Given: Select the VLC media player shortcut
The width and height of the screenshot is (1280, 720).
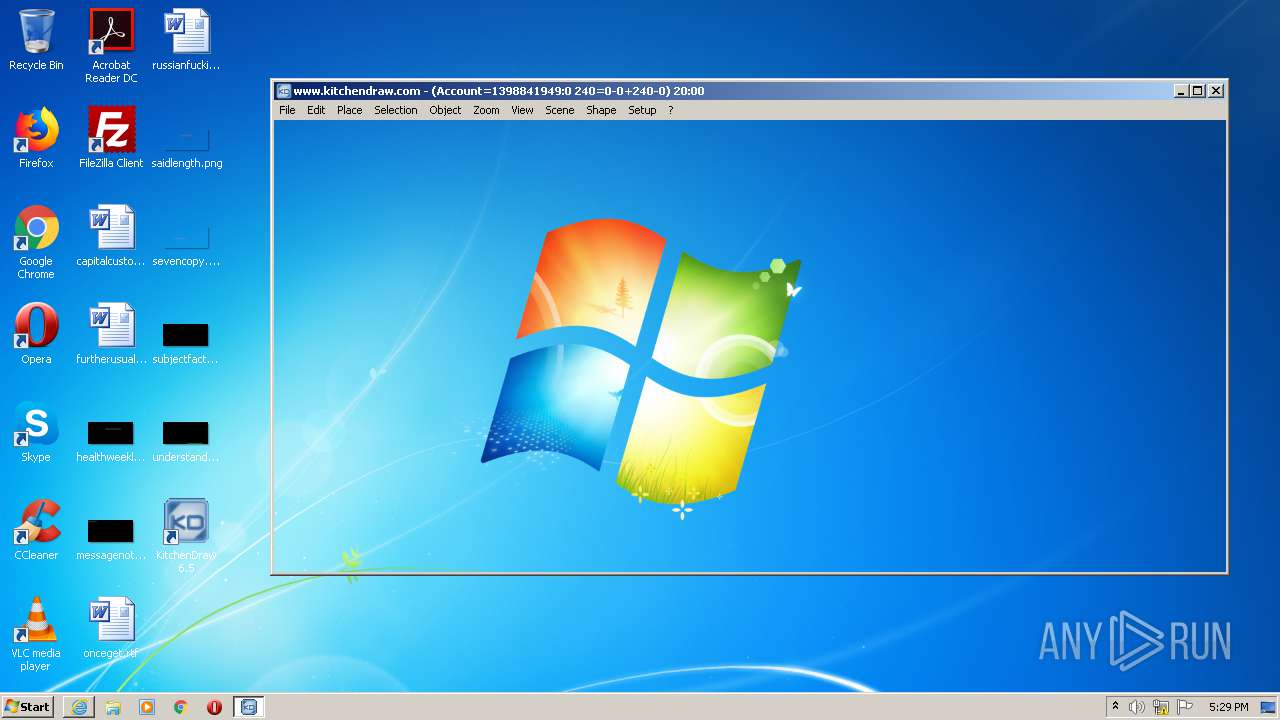Looking at the screenshot, I should click(x=36, y=634).
